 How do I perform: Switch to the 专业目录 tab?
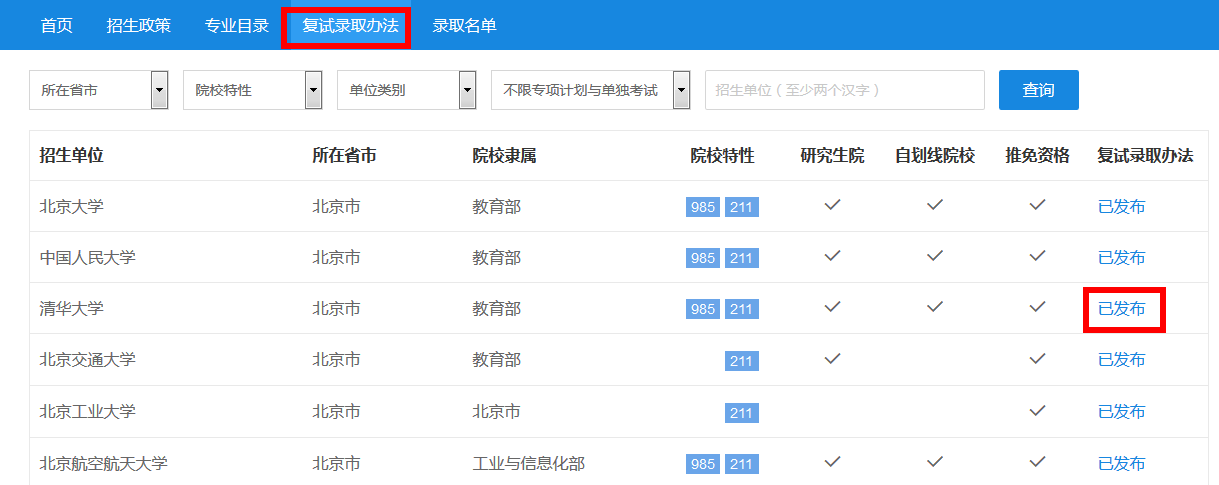click(x=237, y=25)
